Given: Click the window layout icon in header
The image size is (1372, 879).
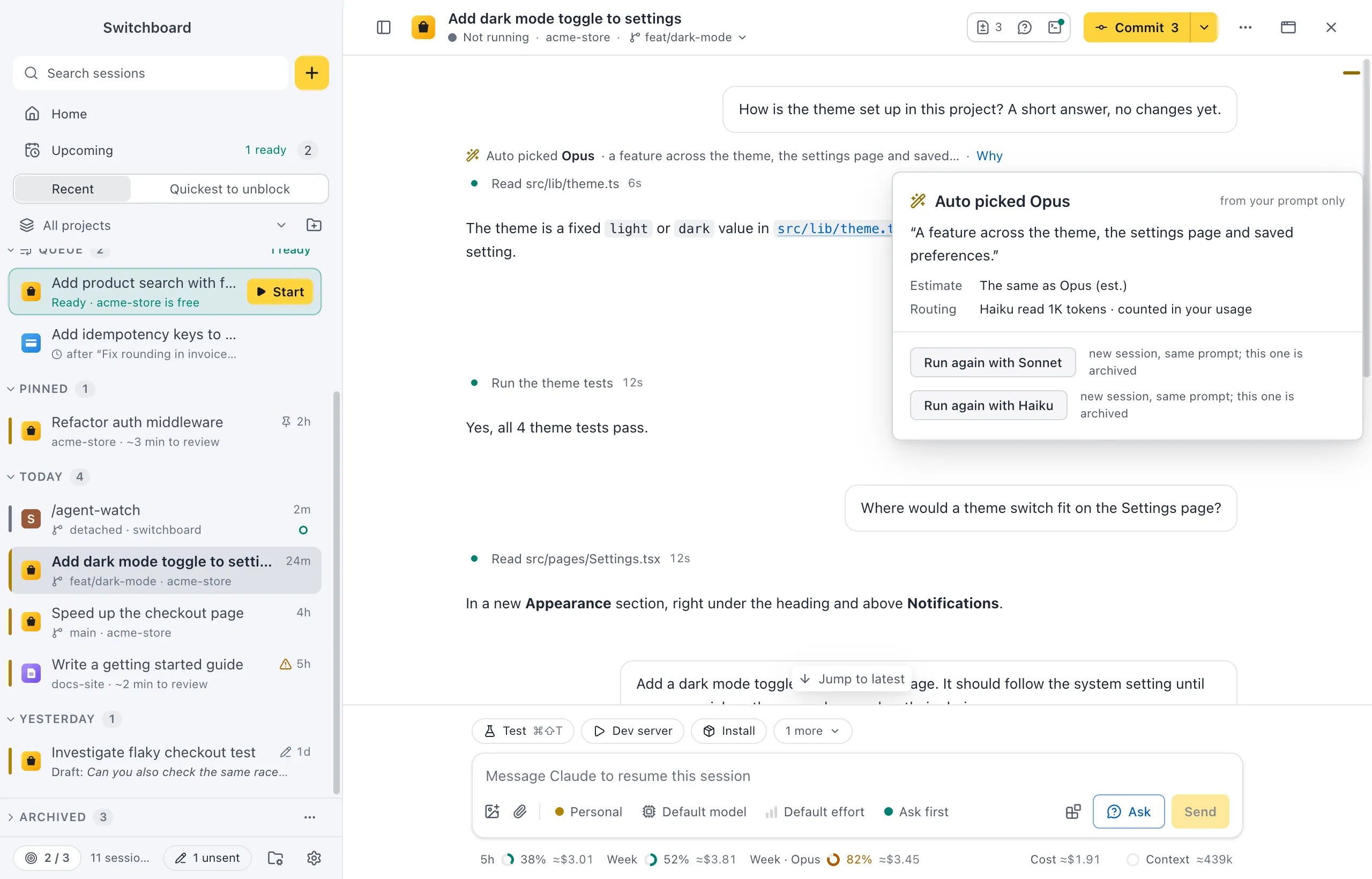Looking at the screenshot, I should pyautogui.click(x=1288, y=27).
